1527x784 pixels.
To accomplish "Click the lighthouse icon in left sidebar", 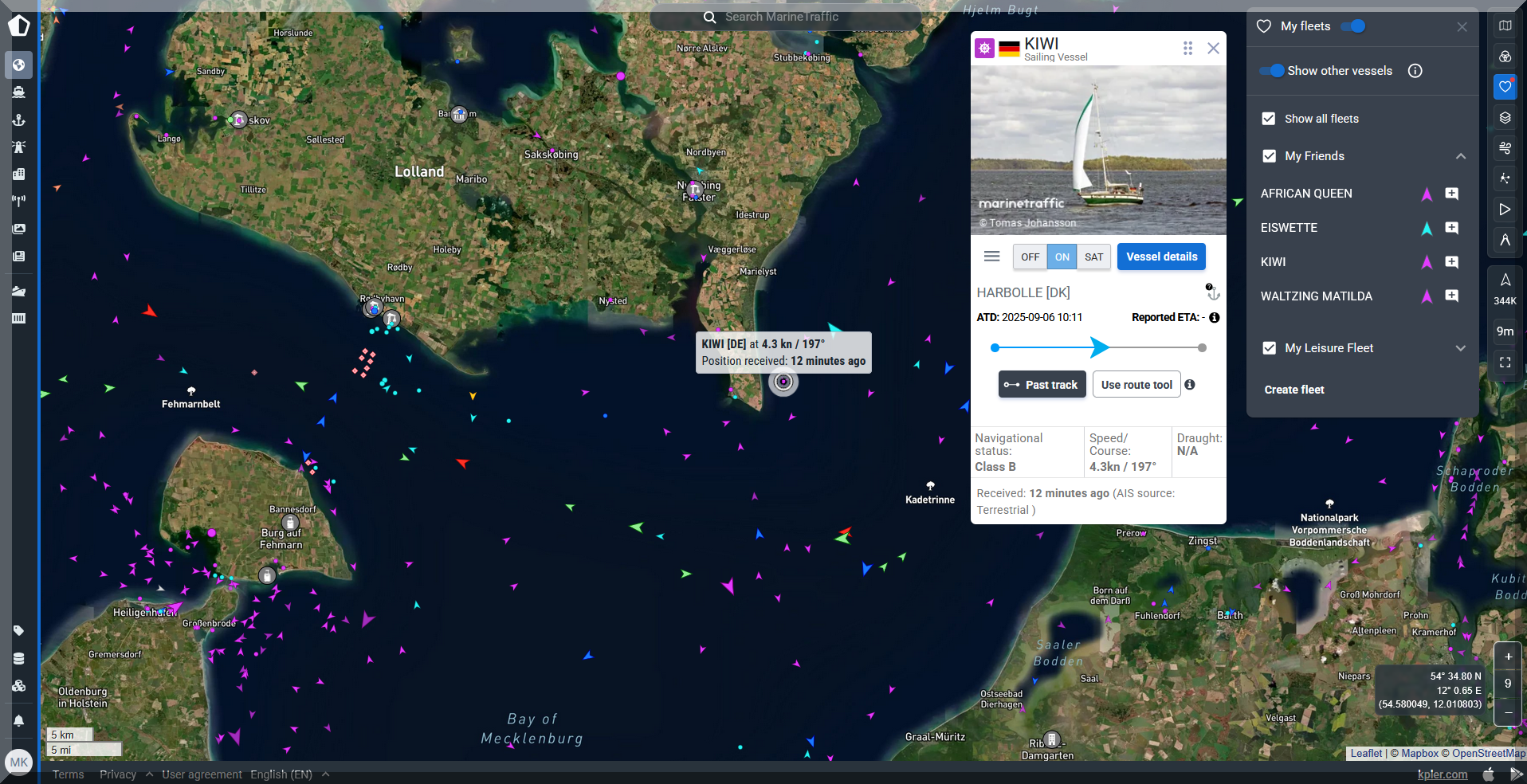I will (19, 147).
